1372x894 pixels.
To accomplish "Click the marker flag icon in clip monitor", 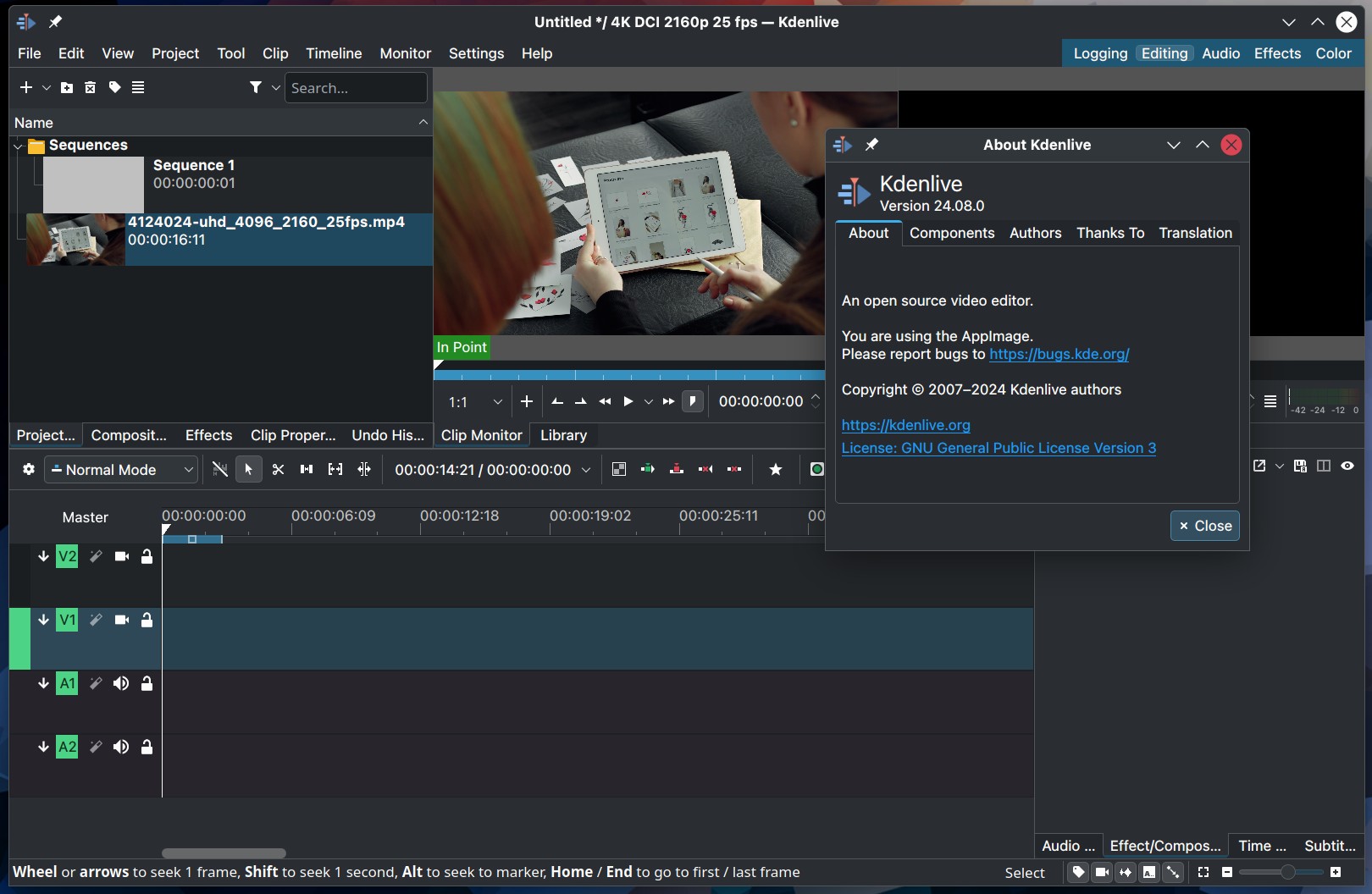I will [693, 401].
